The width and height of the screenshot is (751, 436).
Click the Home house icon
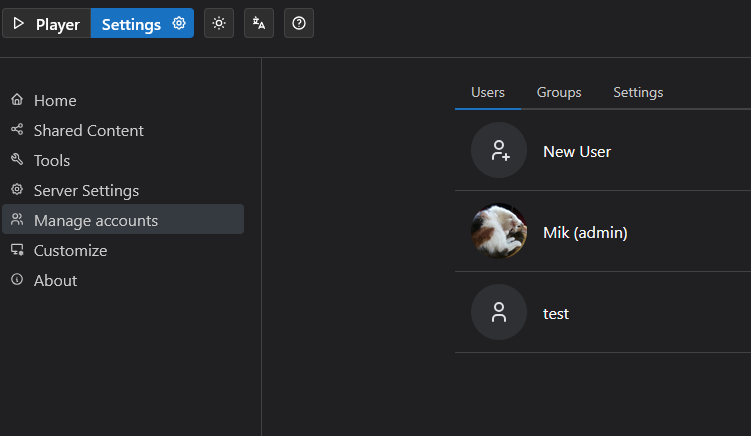pyautogui.click(x=17, y=99)
